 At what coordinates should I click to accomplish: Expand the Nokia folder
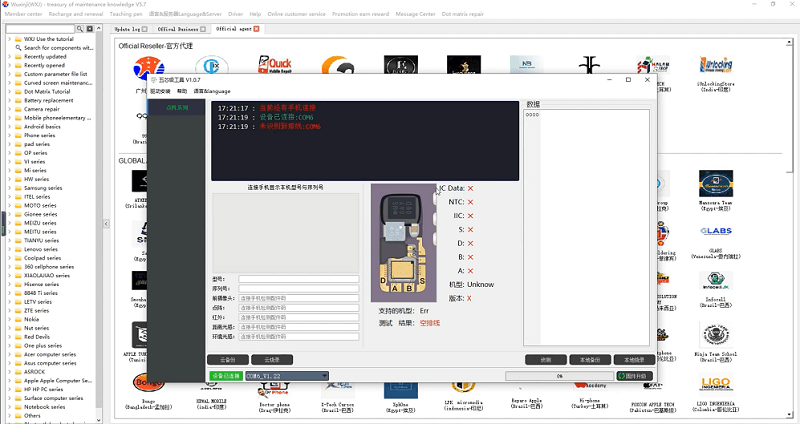click(x=9, y=319)
